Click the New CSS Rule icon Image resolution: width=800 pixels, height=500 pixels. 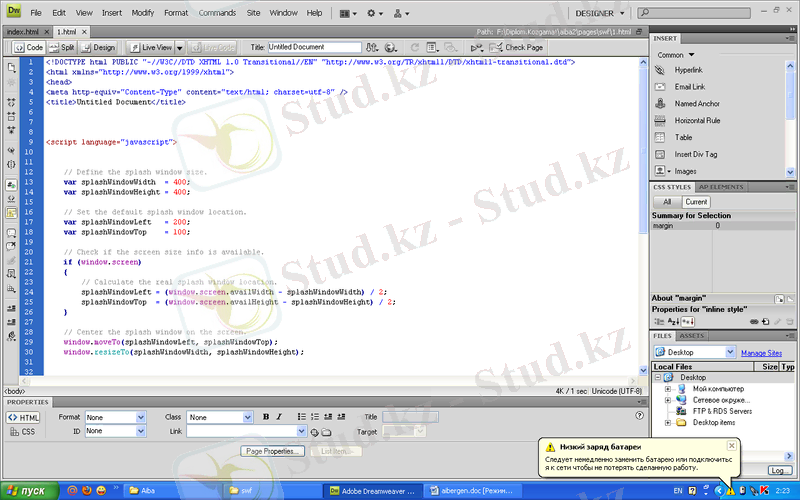pyautogui.click(x=765, y=321)
